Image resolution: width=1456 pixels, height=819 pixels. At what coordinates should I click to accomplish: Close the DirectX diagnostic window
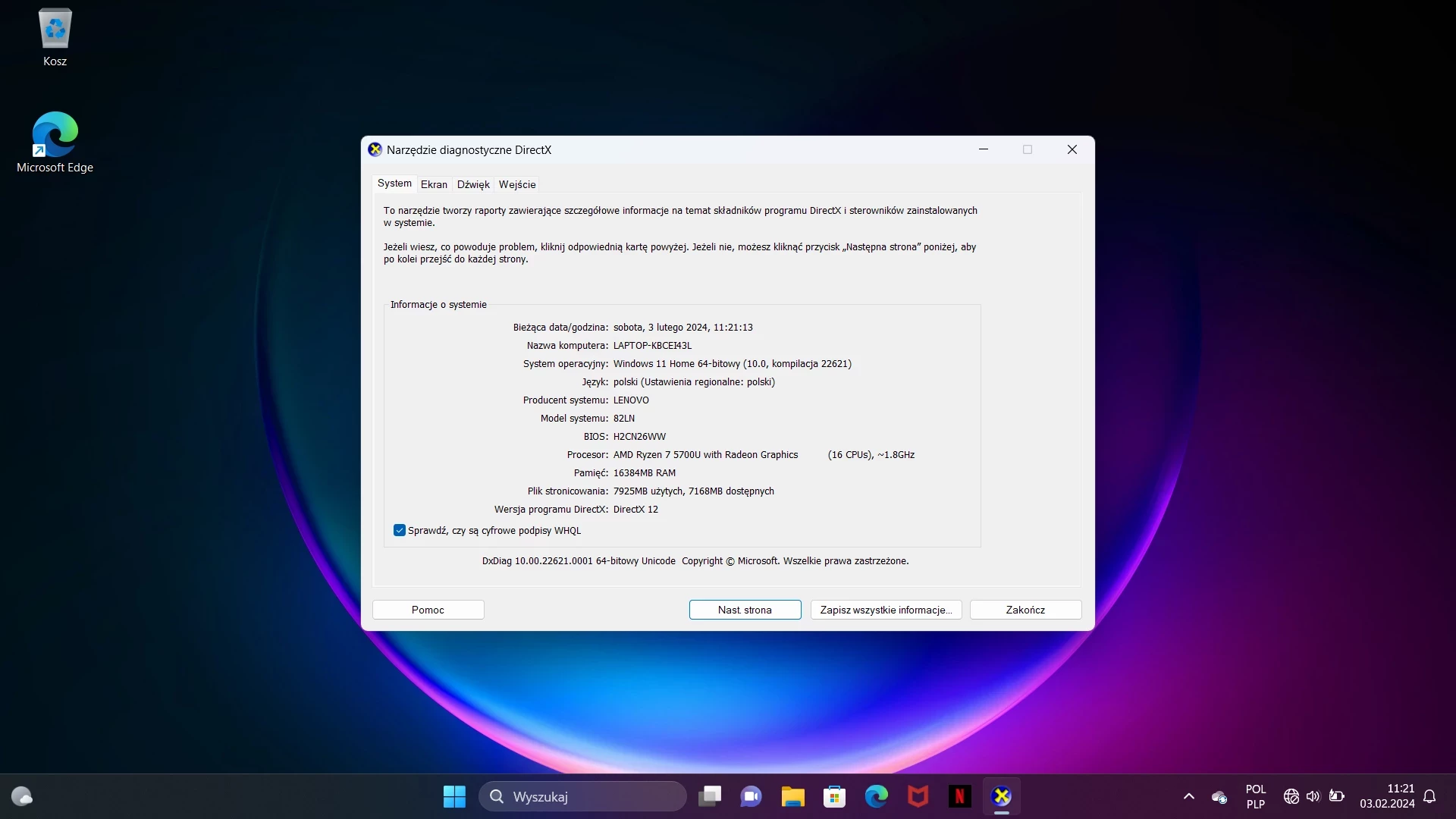[1072, 149]
